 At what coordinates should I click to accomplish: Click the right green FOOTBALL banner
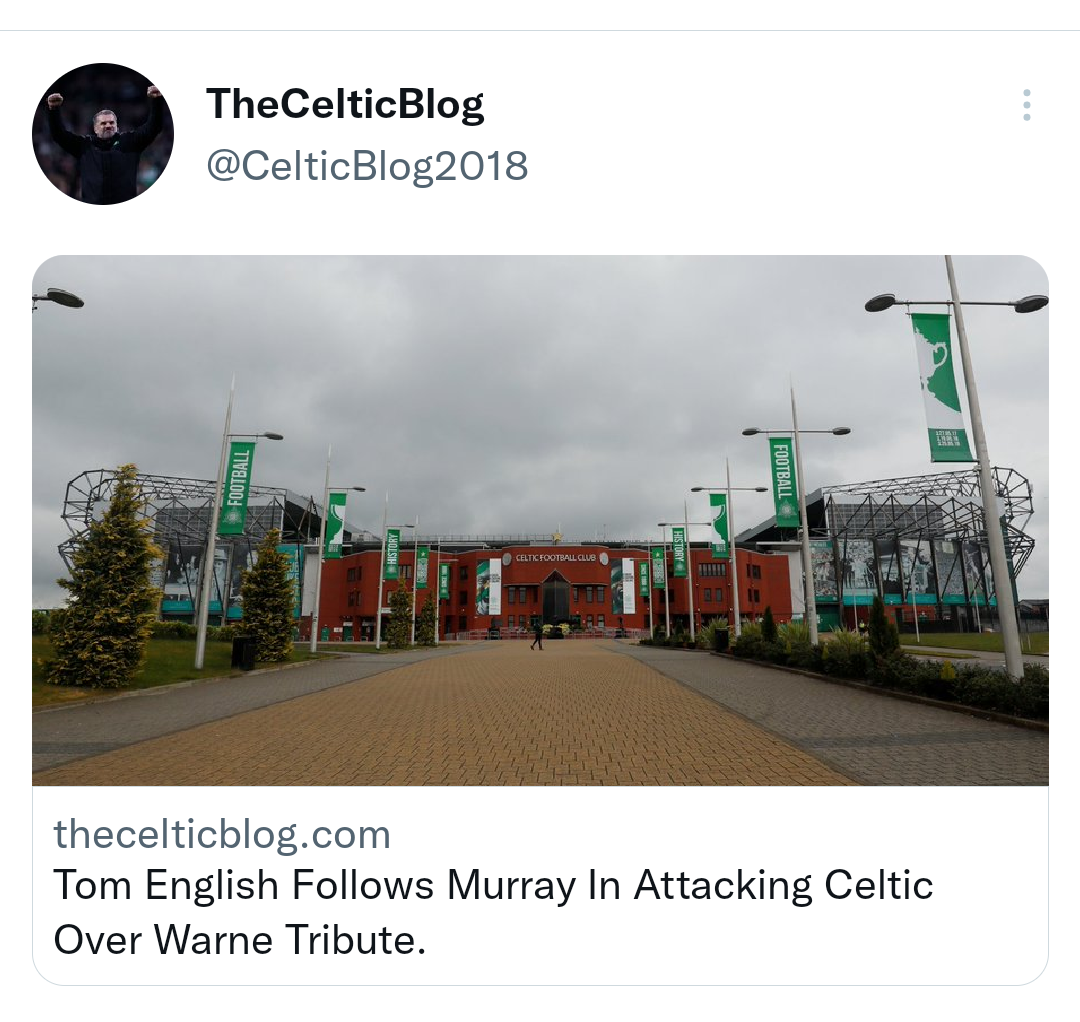click(x=783, y=482)
